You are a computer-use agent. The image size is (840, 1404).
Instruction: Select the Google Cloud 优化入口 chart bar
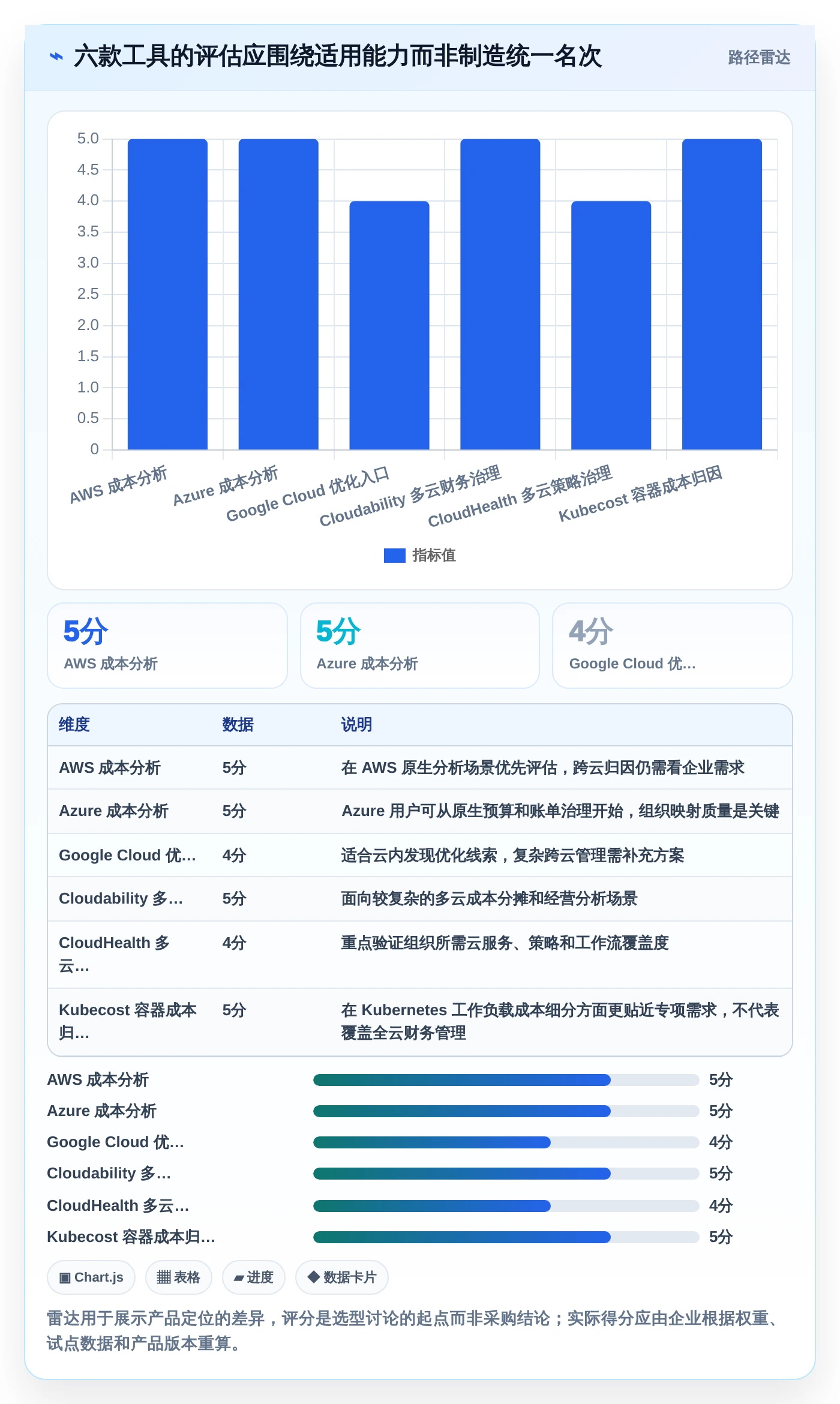pyautogui.click(x=389, y=325)
